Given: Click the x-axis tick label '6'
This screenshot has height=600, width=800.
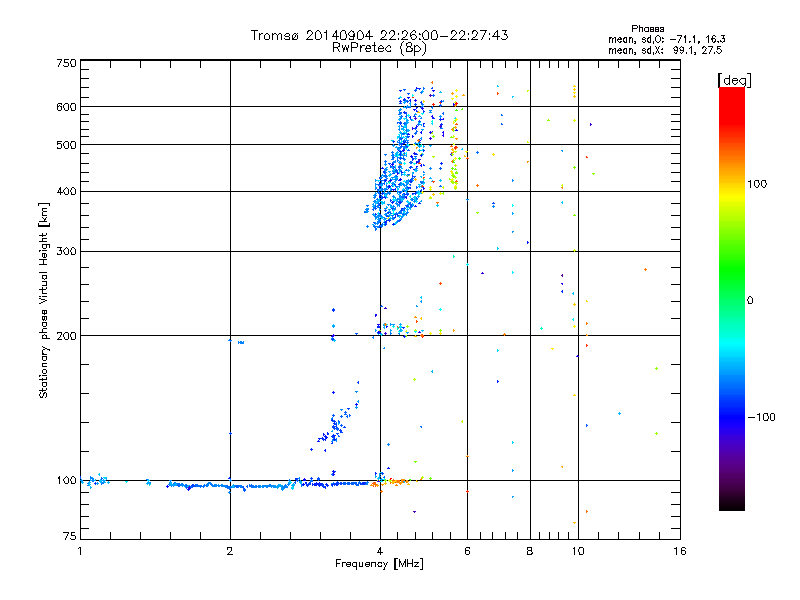Looking at the screenshot, I should [467, 551].
